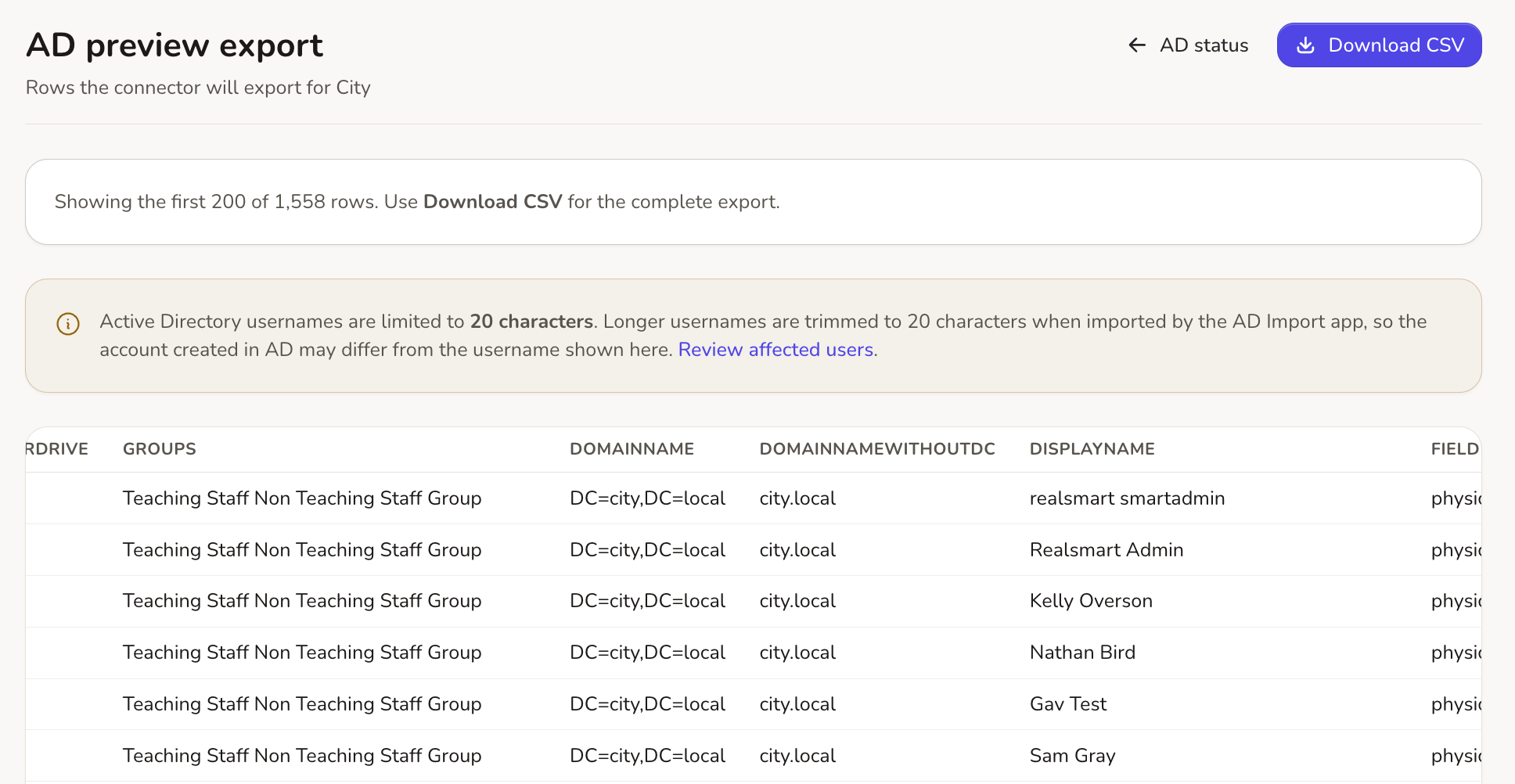Click DC=city,DC=local in realsmart smartadmin's row

(x=648, y=498)
